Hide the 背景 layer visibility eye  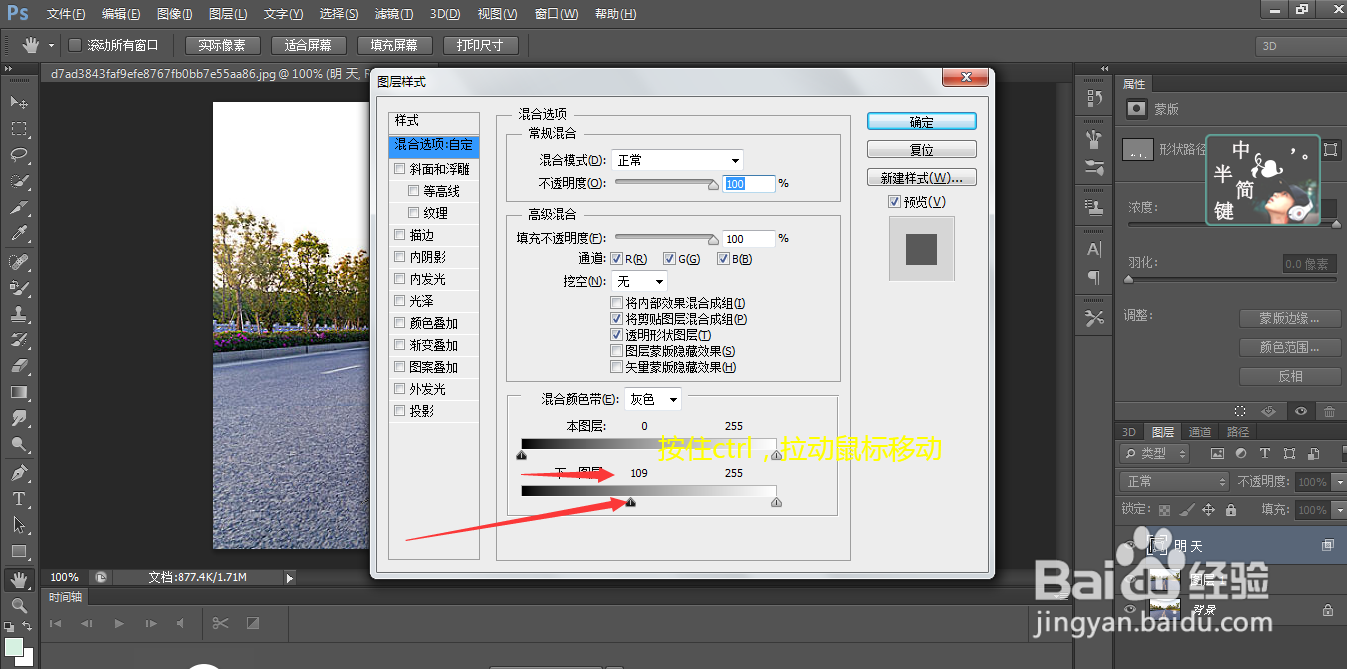pyautogui.click(x=1131, y=610)
